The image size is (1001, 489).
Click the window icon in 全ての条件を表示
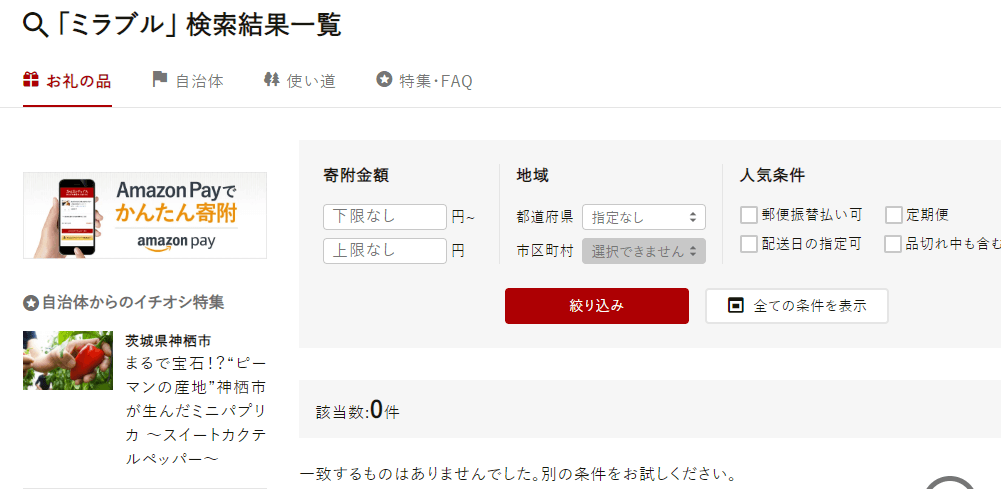[x=736, y=306]
